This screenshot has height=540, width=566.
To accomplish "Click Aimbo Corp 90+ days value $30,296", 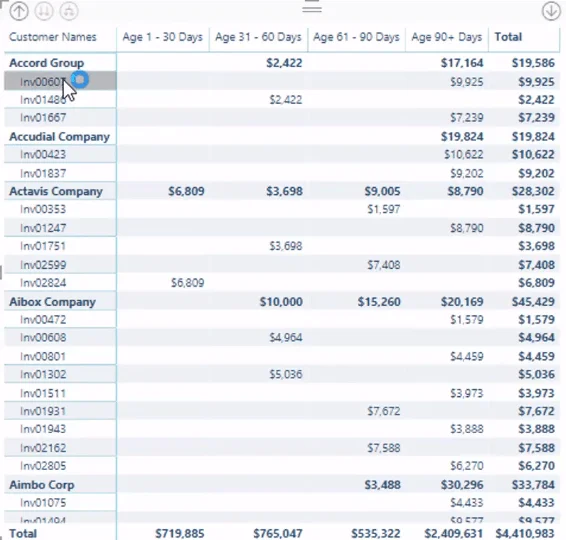I will (x=462, y=485).
